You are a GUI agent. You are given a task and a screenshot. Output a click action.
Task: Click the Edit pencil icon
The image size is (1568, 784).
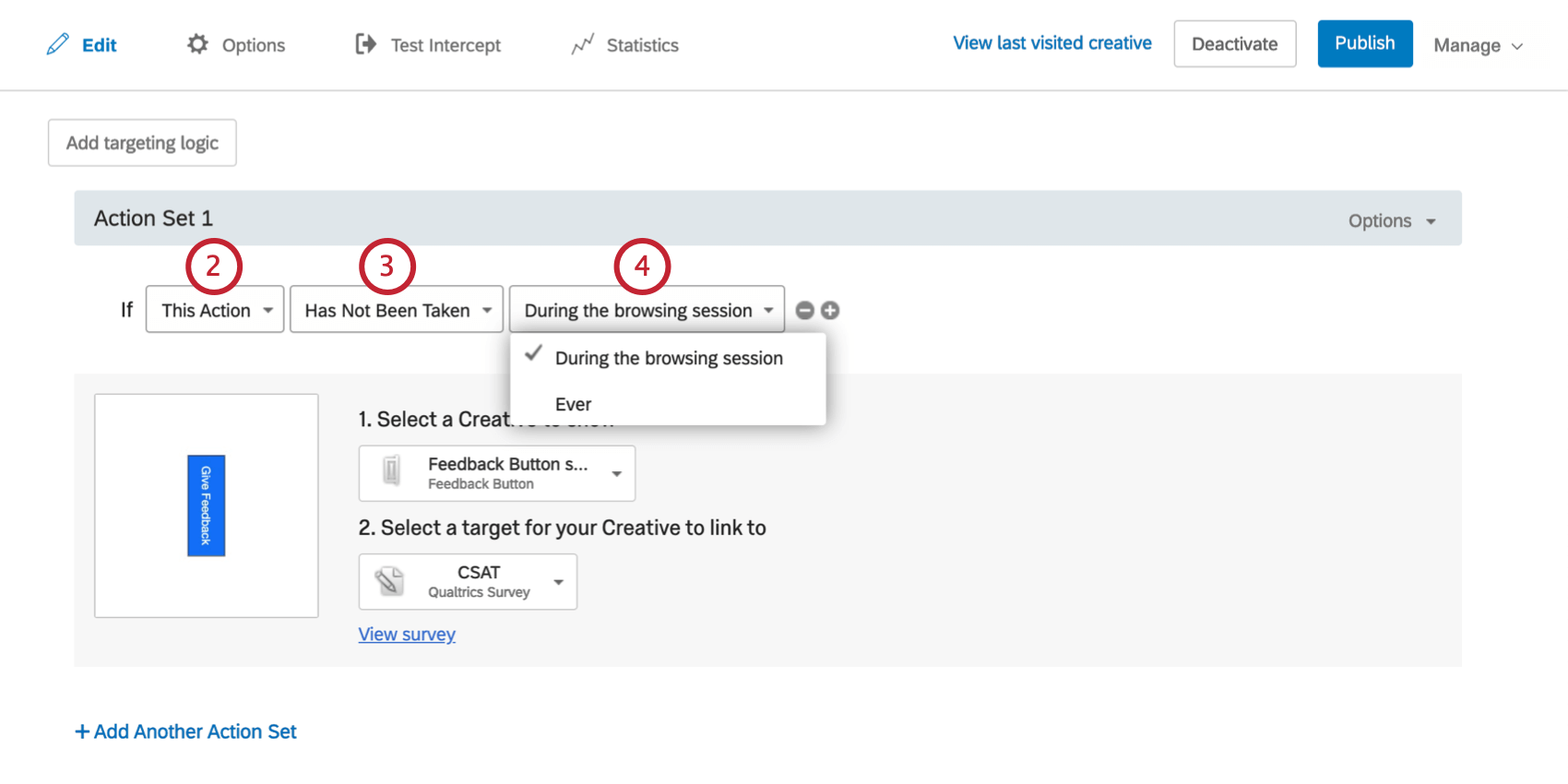[57, 44]
